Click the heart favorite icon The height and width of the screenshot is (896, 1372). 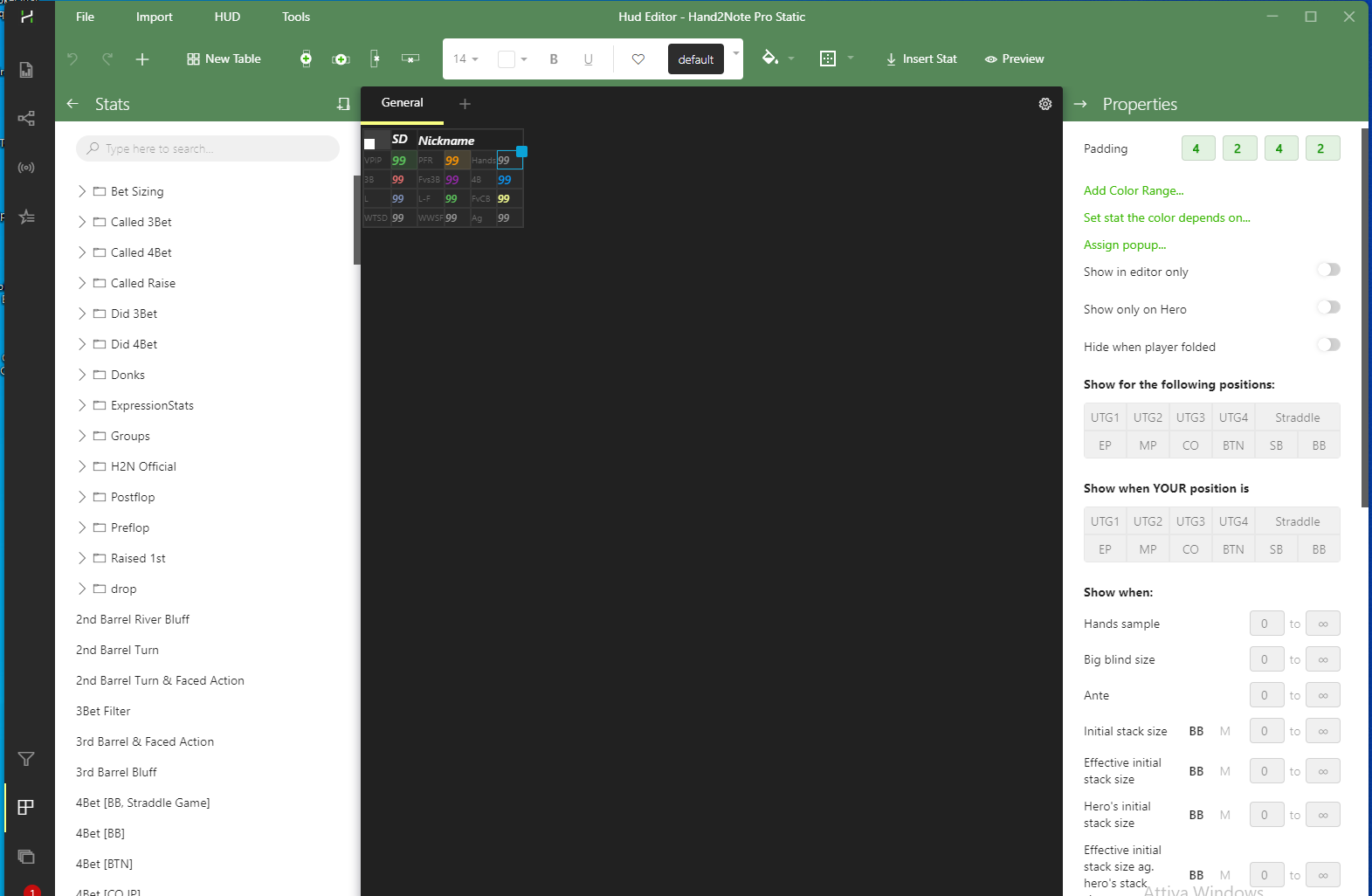point(638,59)
